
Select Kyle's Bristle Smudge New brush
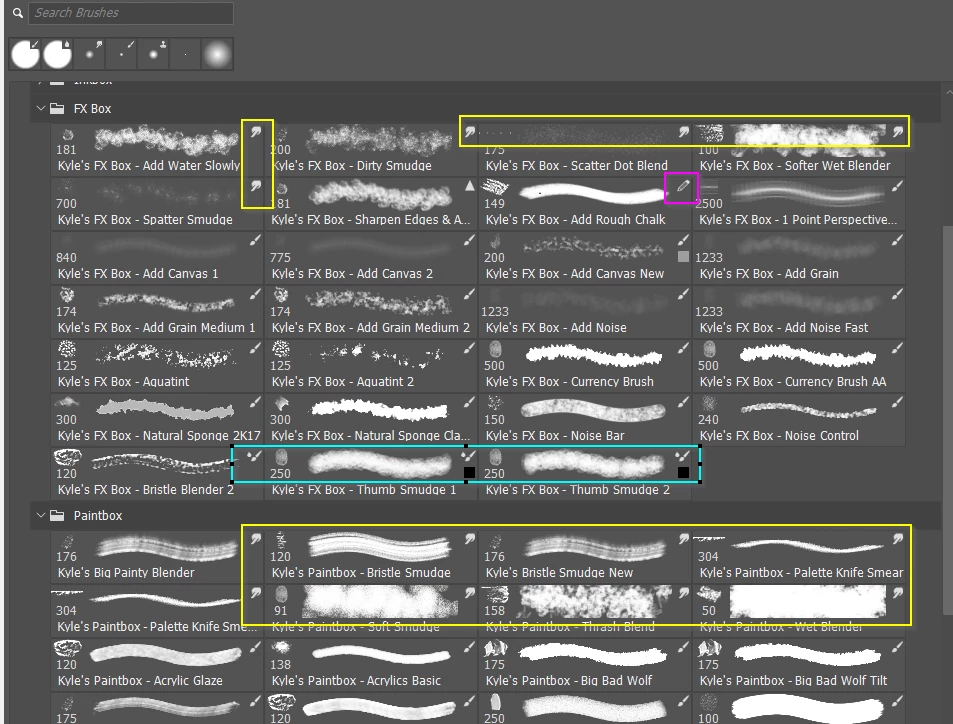tap(585, 557)
